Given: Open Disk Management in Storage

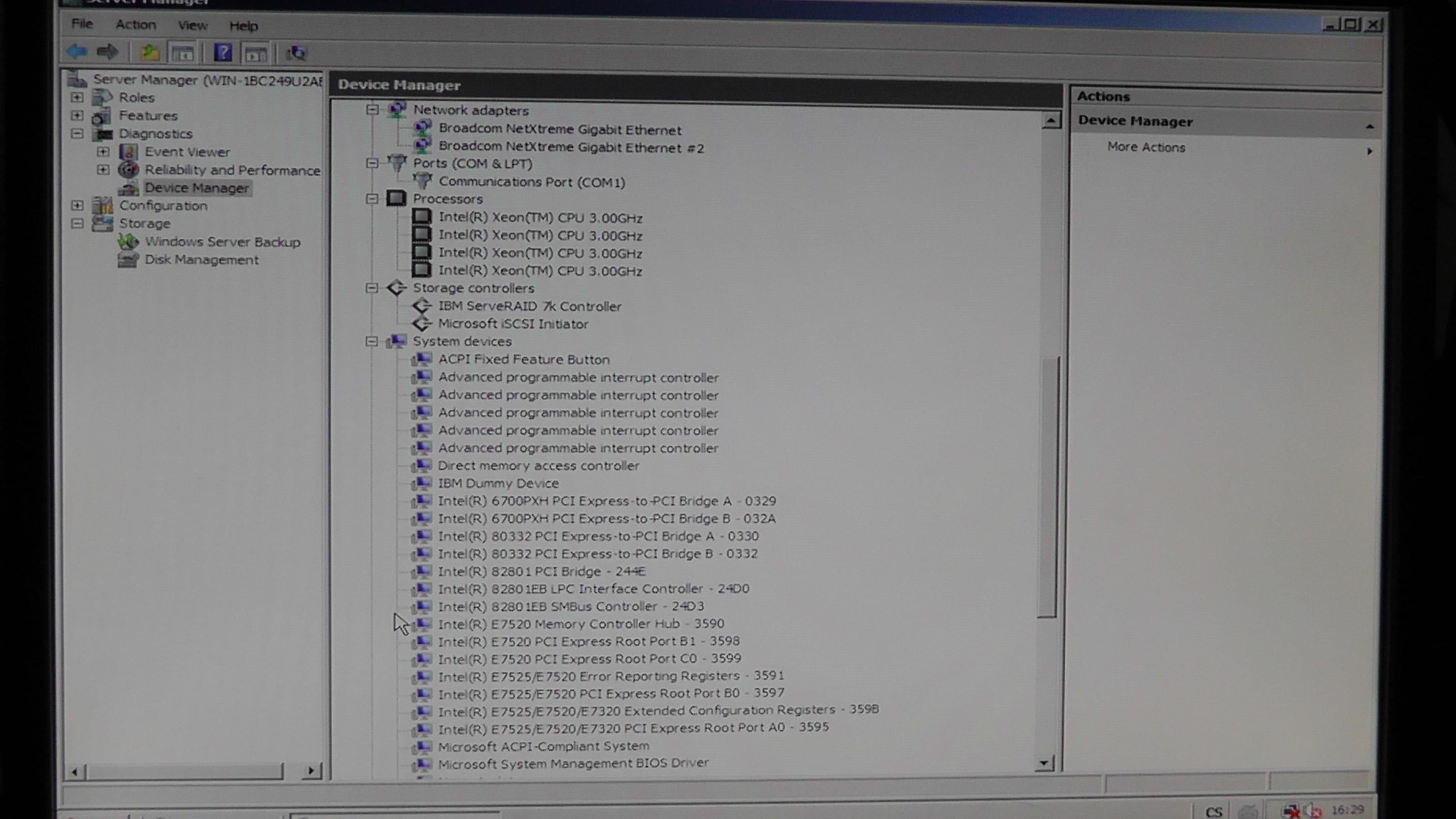Looking at the screenshot, I should [201, 260].
